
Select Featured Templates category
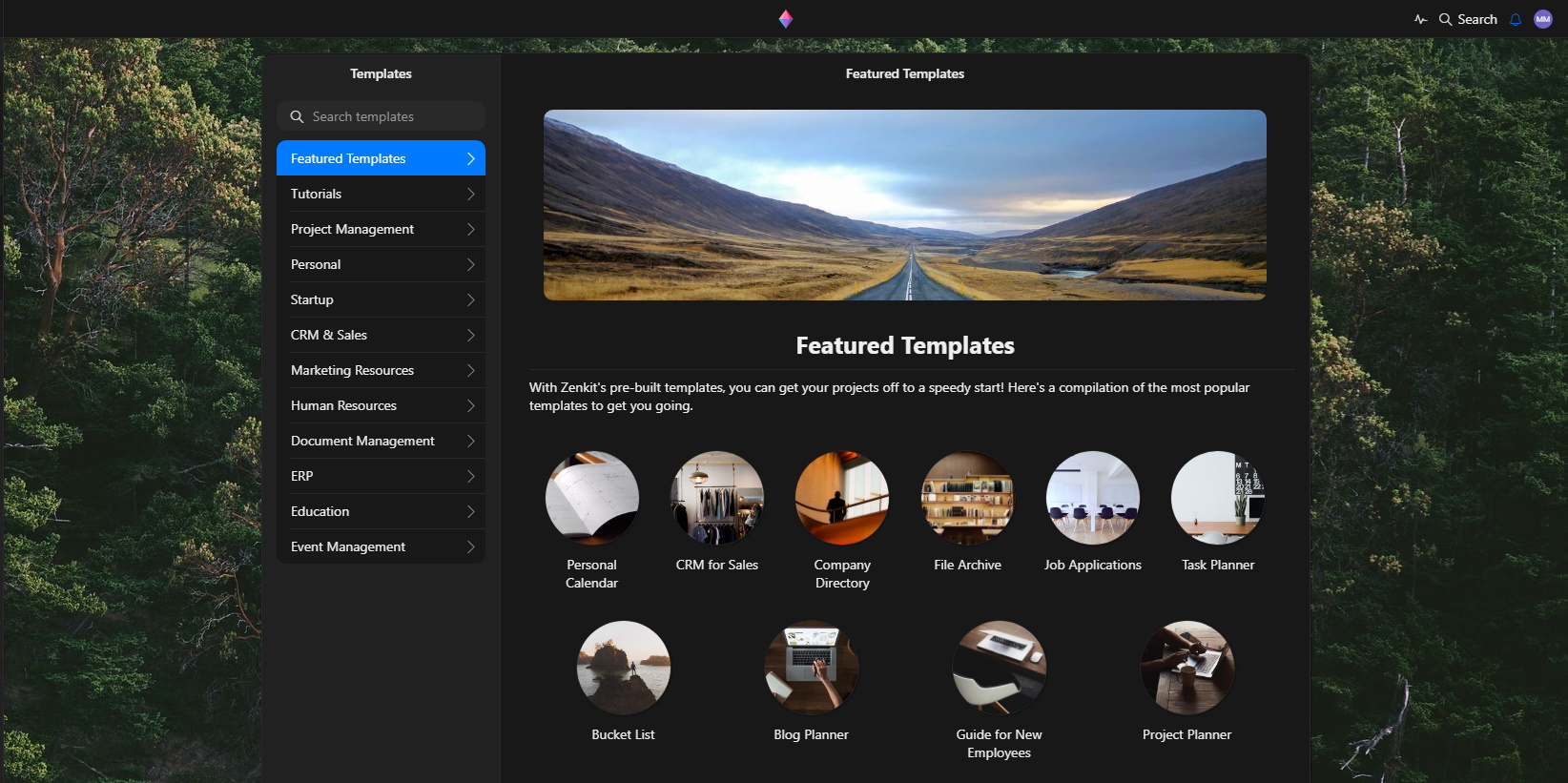(x=381, y=158)
